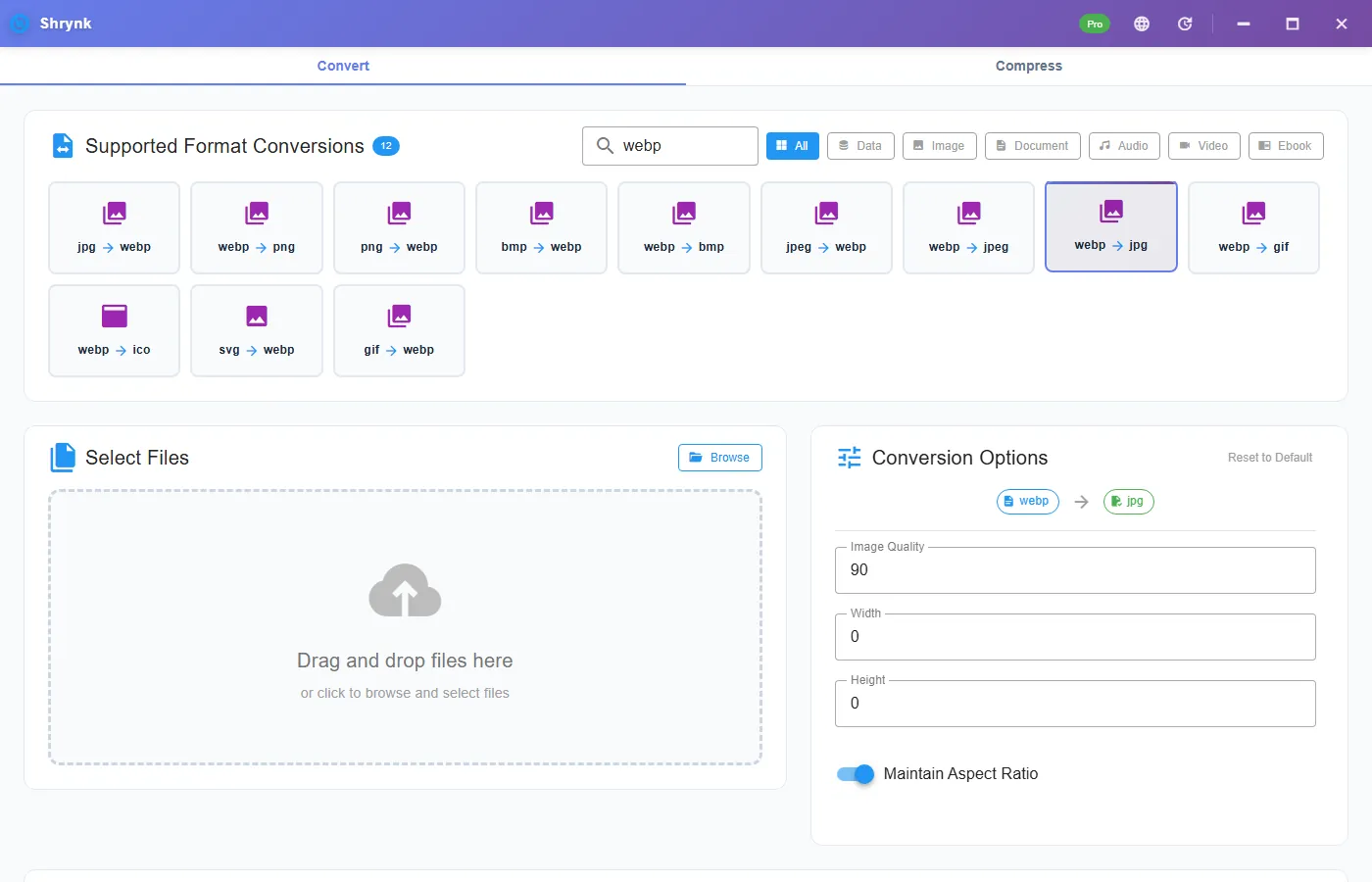Open the language globe icon
Image resolution: width=1372 pixels, height=882 pixels.
pyautogui.click(x=1142, y=24)
